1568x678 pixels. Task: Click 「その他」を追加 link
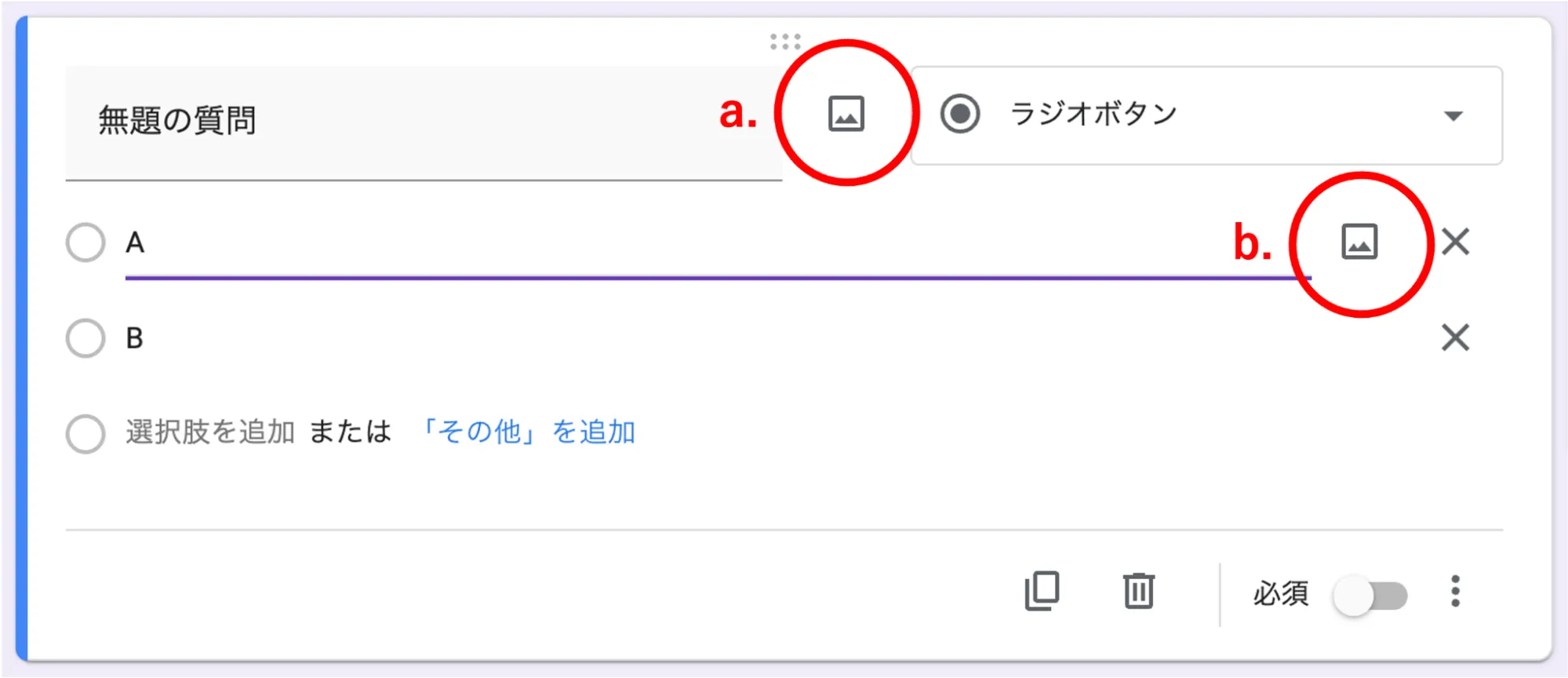[526, 432]
